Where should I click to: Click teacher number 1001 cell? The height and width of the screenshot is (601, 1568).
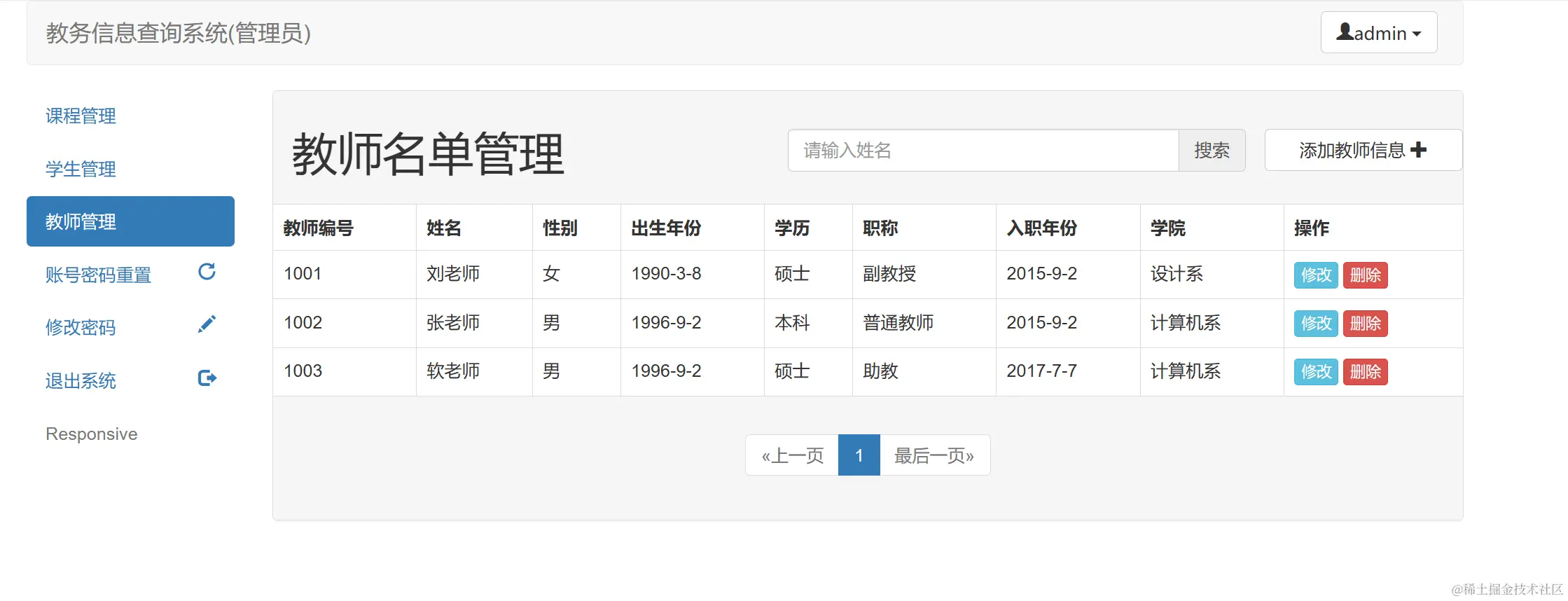point(345,274)
